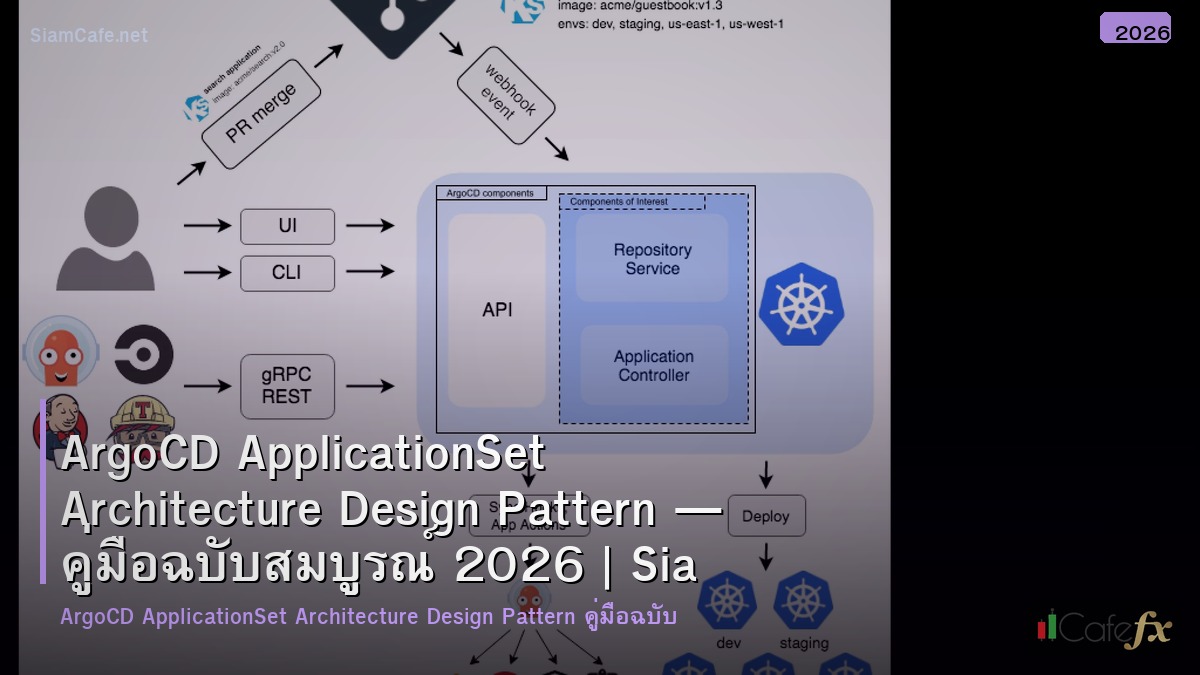Expand the webhook event node

[505, 93]
